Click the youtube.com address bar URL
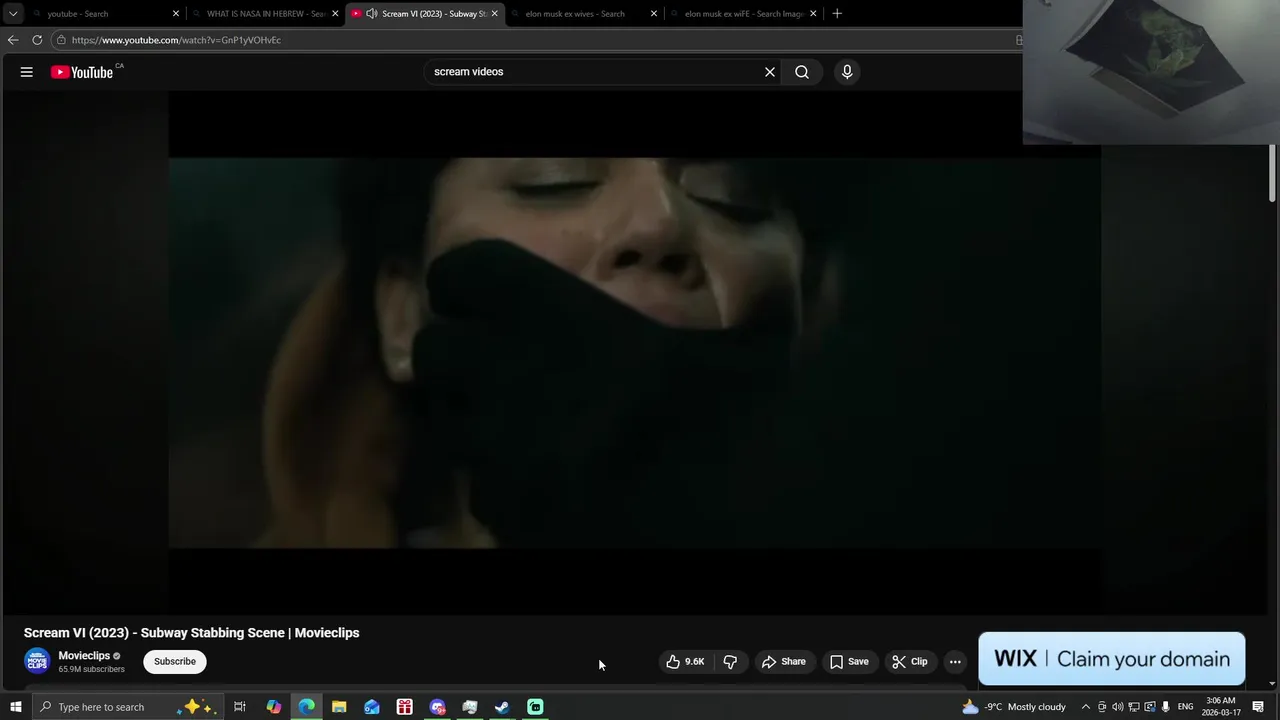This screenshot has height=720, width=1280. coord(176,40)
